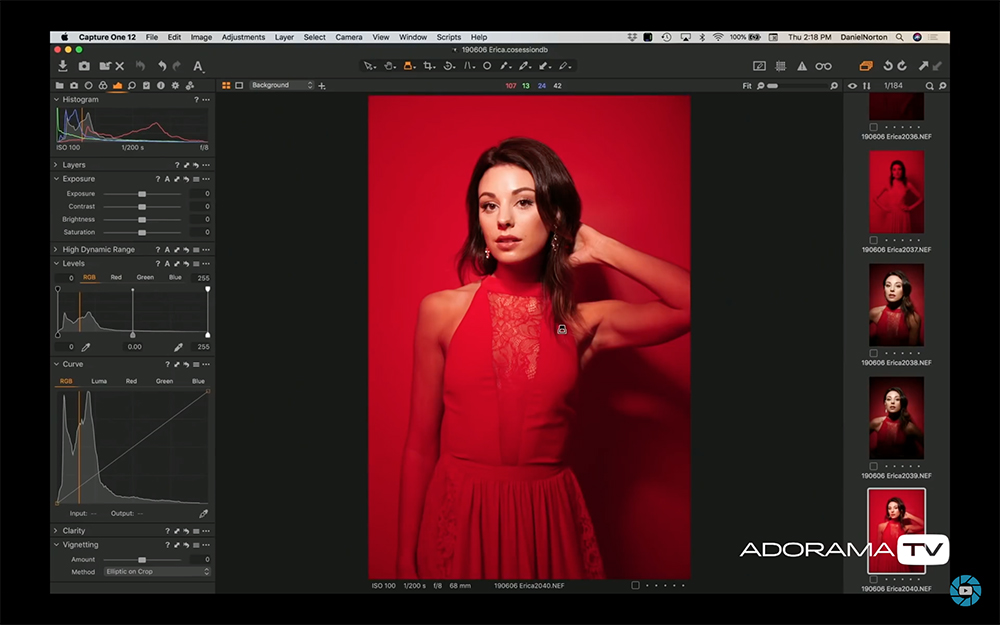Click the Capture camera icon
The width and height of the screenshot is (1000, 625).
pos(85,66)
